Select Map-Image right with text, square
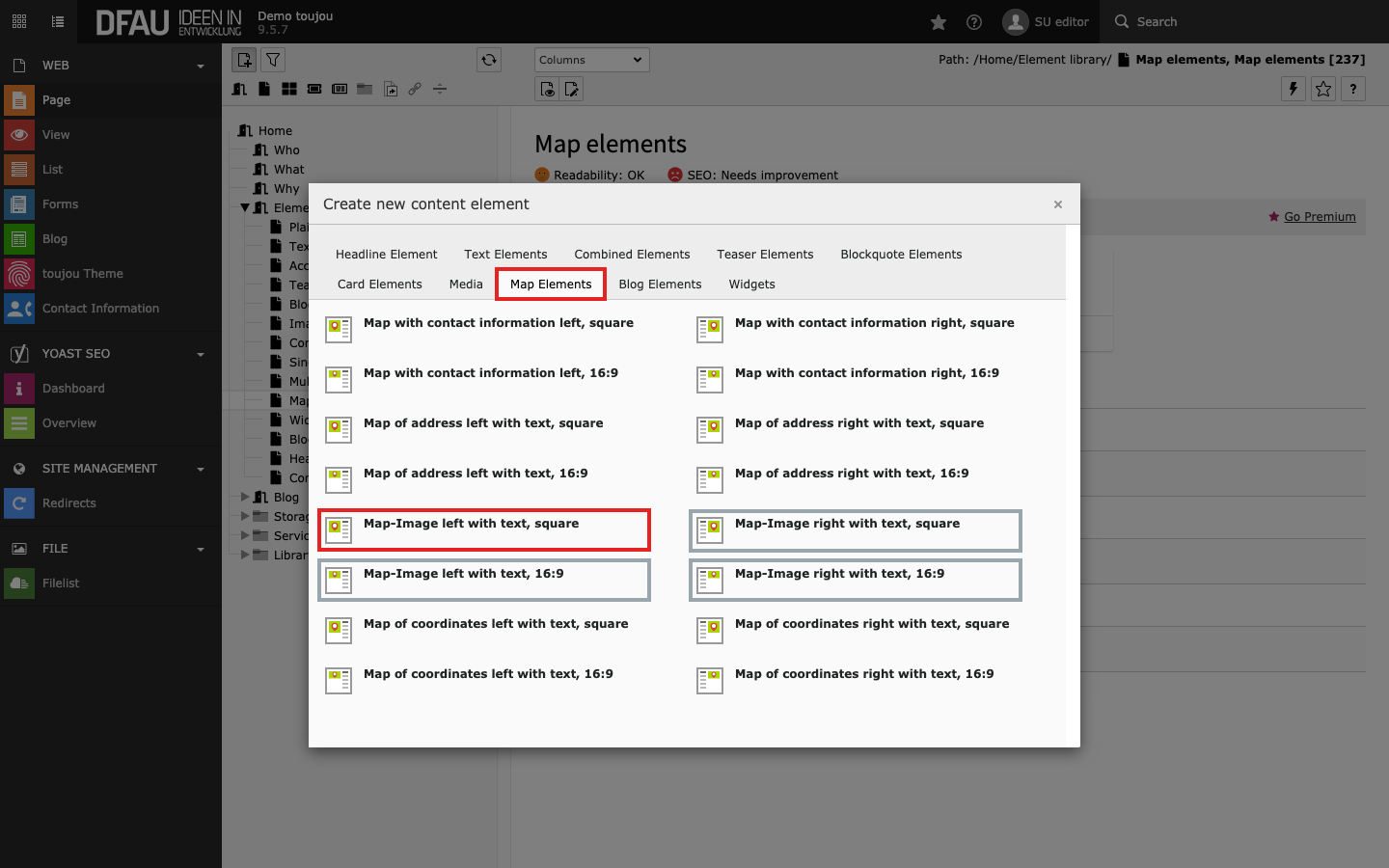Viewport: 1389px width, 868px height. (847, 524)
